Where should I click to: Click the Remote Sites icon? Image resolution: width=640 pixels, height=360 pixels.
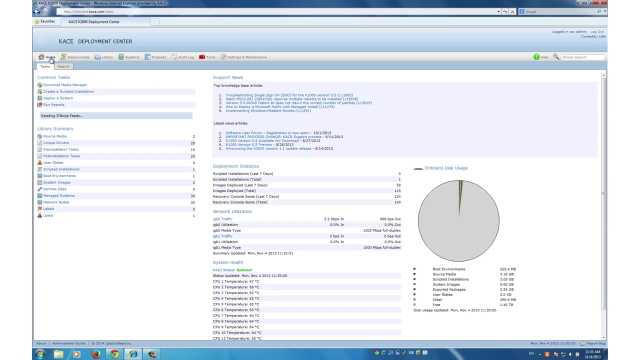(40, 189)
